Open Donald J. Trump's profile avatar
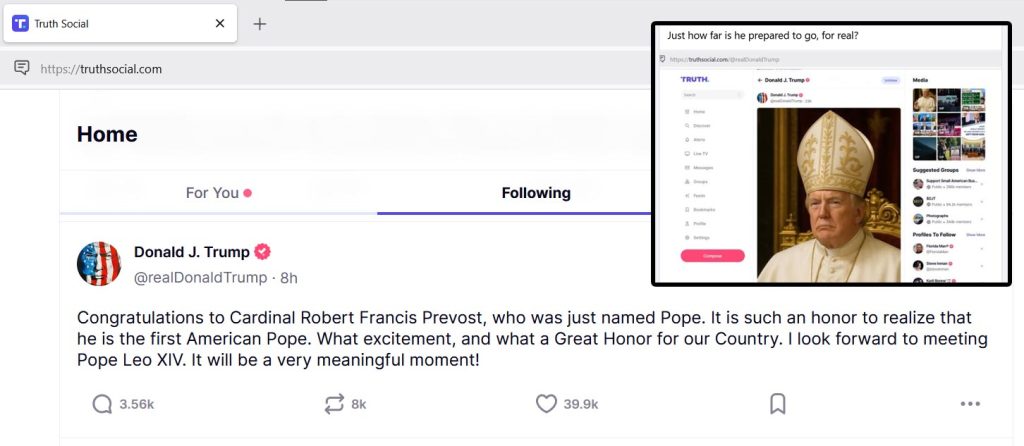This screenshot has height=446, width=1024. point(99,264)
